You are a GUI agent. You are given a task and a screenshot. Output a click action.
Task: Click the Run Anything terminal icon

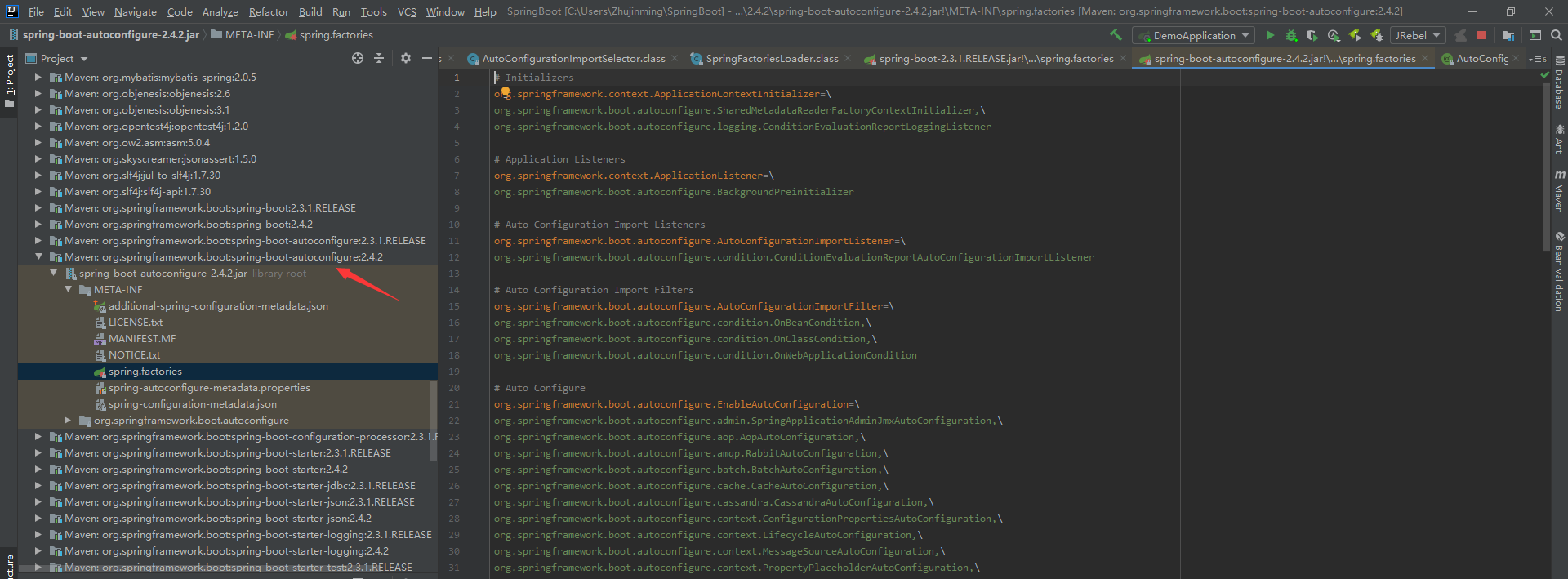1535,35
